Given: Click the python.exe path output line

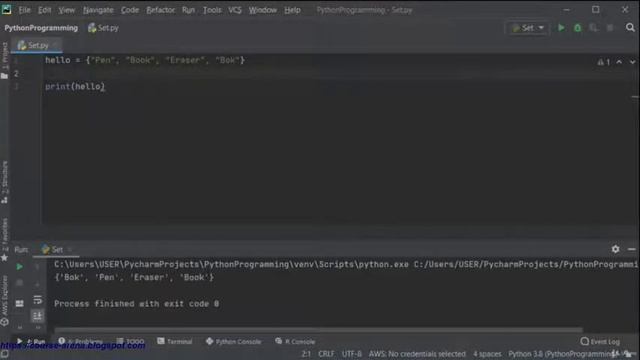Looking at the screenshot, I should coord(345,264).
